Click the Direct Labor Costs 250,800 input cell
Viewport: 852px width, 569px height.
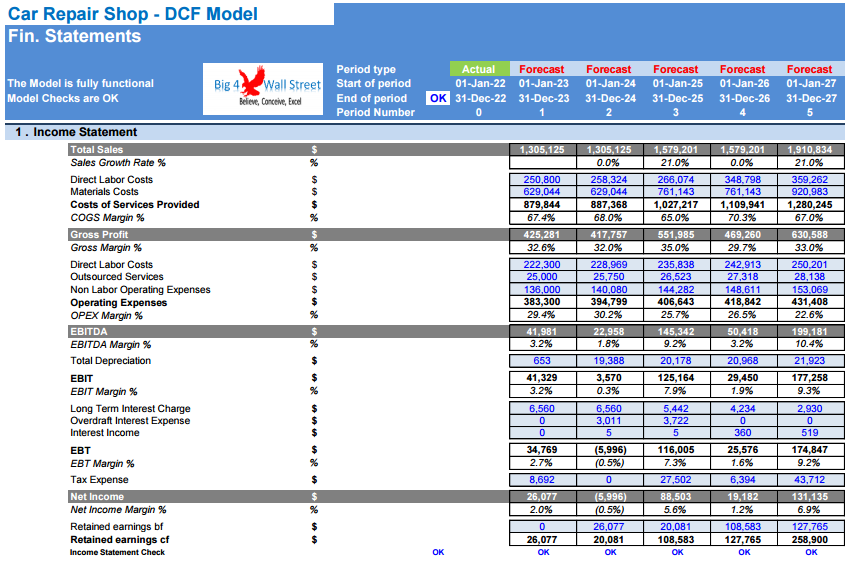542,179
